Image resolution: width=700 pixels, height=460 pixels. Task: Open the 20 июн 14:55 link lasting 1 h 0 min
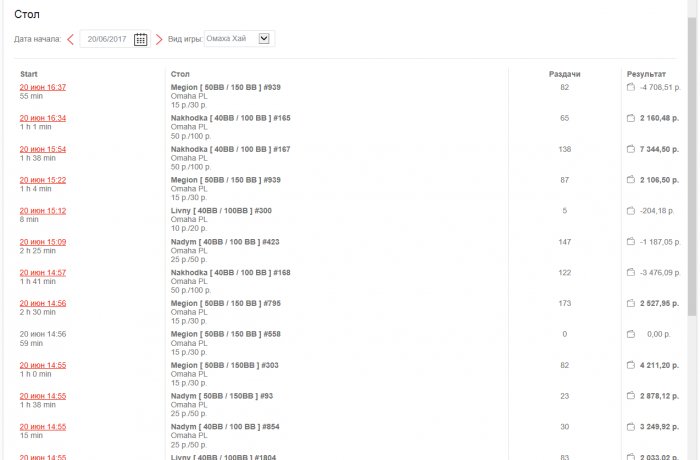(x=43, y=365)
